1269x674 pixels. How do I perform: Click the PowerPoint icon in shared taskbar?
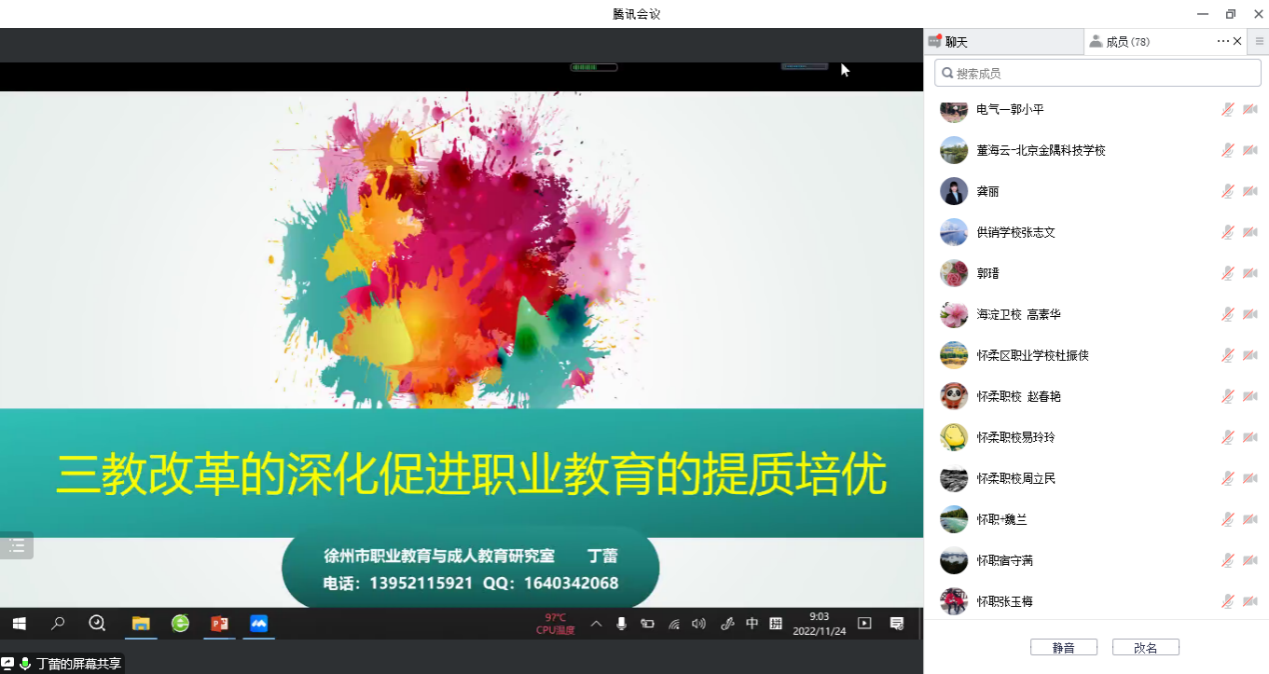(219, 624)
